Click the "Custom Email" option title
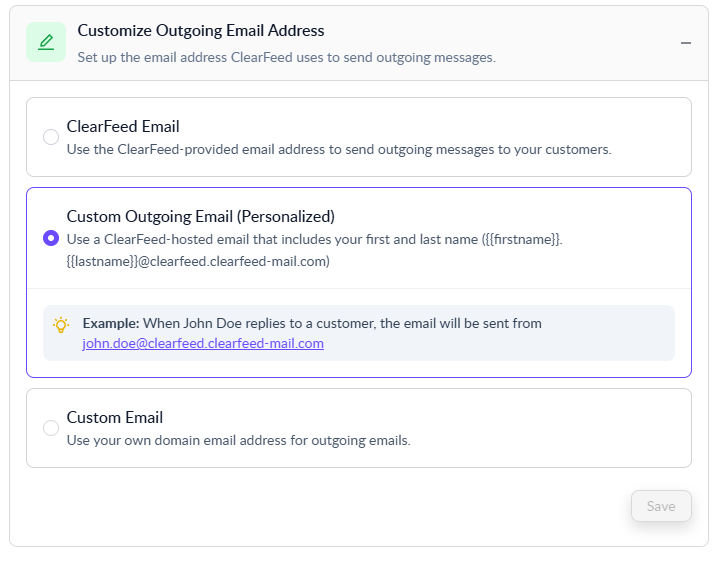This screenshot has height=563, width=728. (115, 417)
